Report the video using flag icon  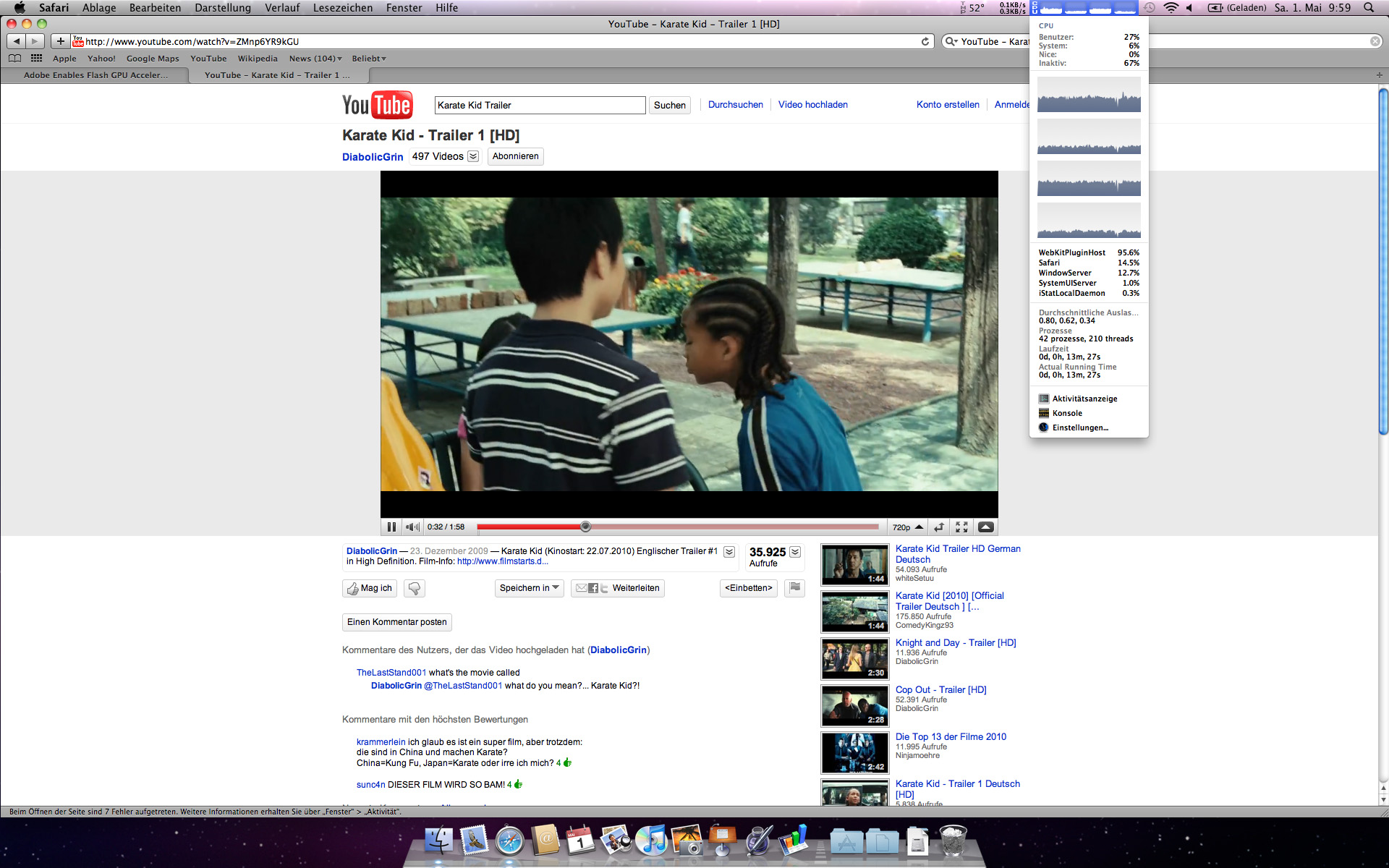794,588
